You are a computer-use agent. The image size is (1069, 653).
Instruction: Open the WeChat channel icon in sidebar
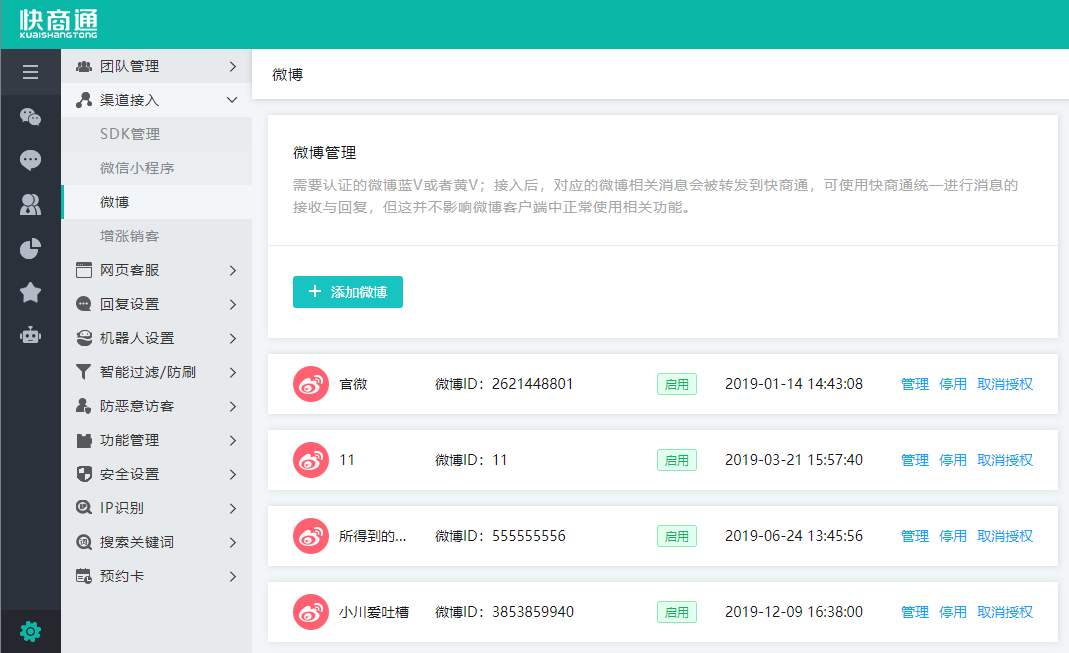tap(30, 116)
